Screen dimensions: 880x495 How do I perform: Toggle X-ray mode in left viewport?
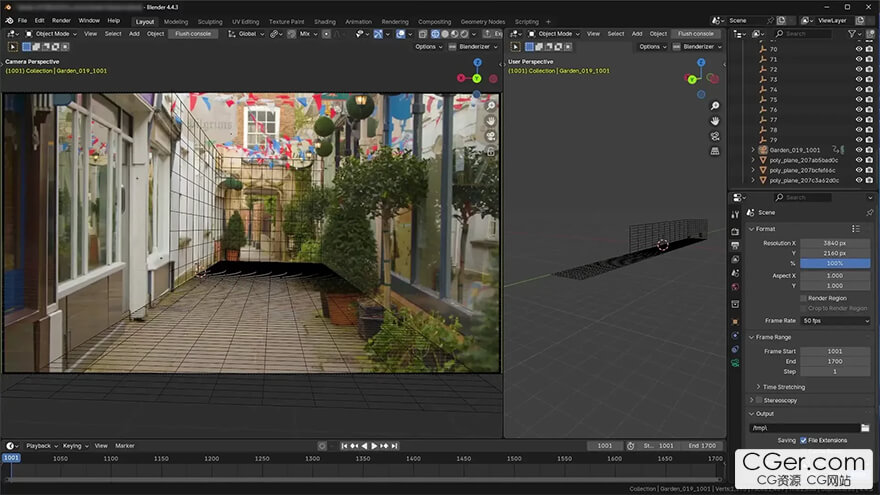click(423, 34)
